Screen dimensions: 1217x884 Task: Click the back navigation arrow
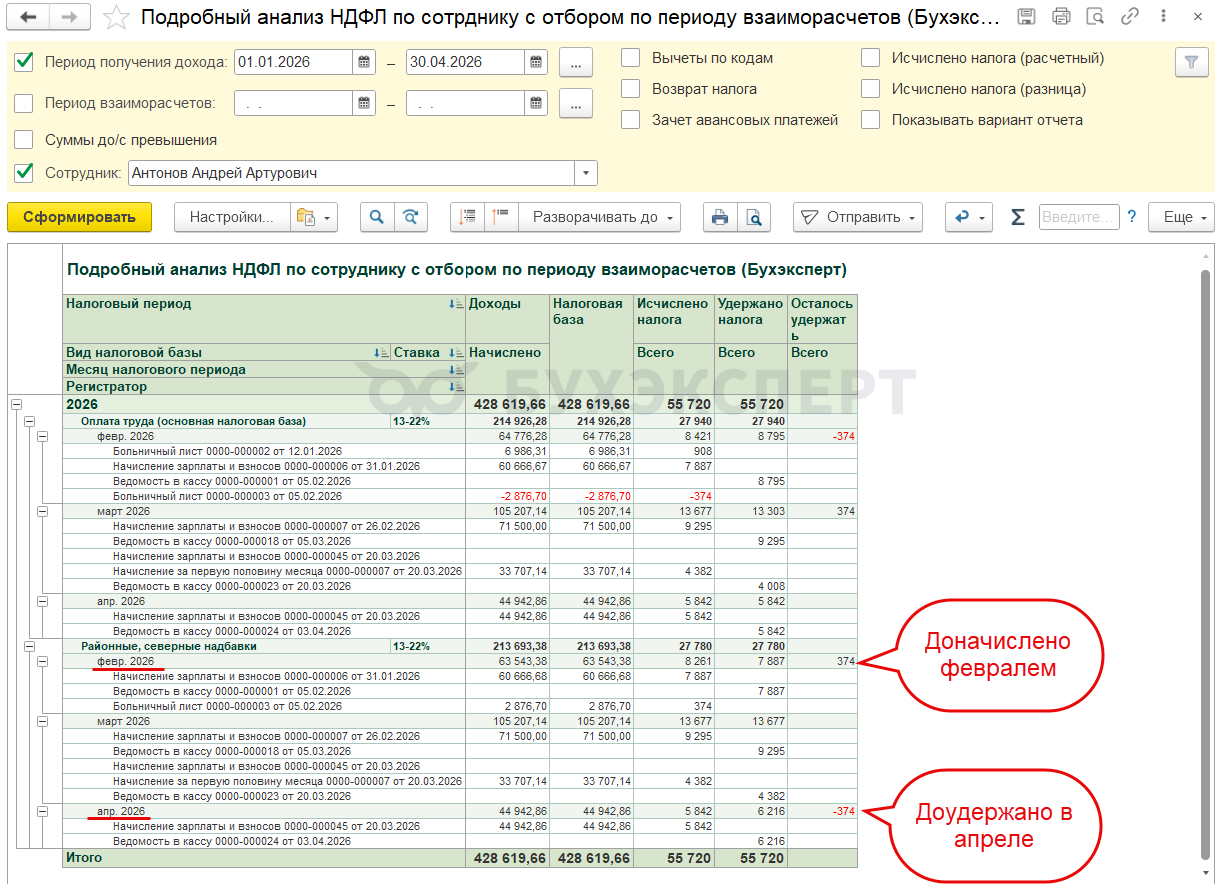coord(29,17)
